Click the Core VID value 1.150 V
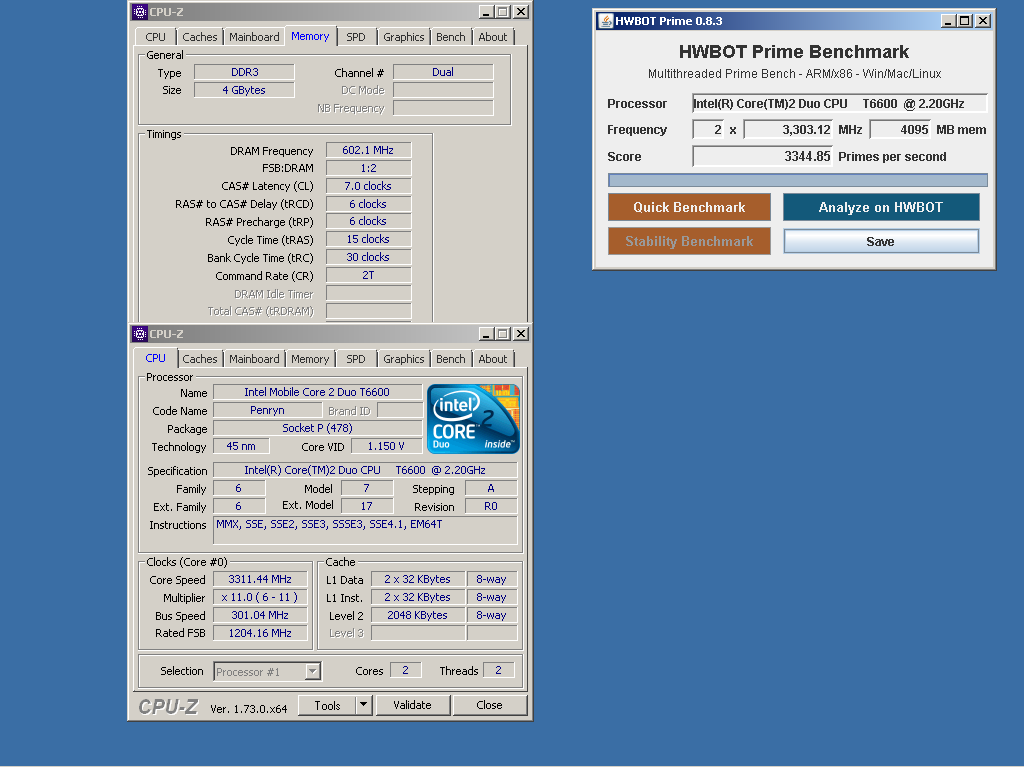Image resolution: width=1024 pixels, height=768 pixels. pos(385,446)
